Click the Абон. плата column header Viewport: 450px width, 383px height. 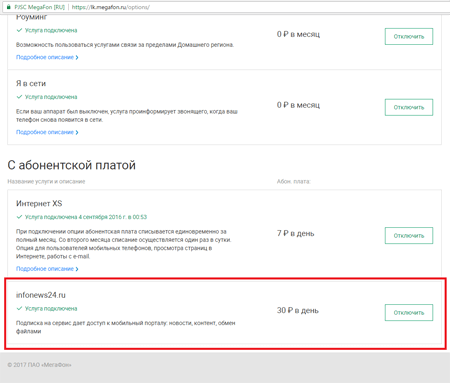pos(294,182)
